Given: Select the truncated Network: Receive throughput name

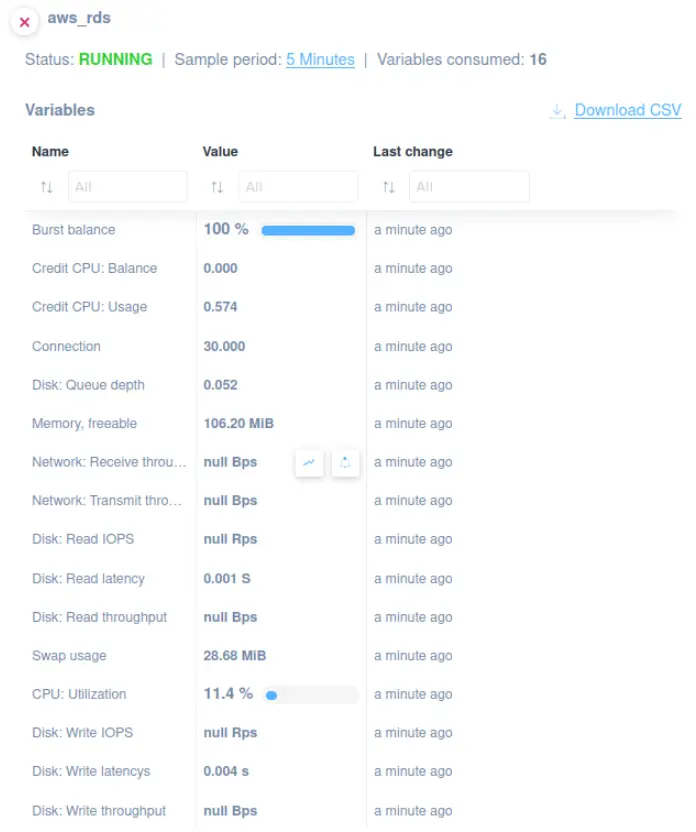Looking at the screenshot, I should pyautogui.click(x=109, y=462).
